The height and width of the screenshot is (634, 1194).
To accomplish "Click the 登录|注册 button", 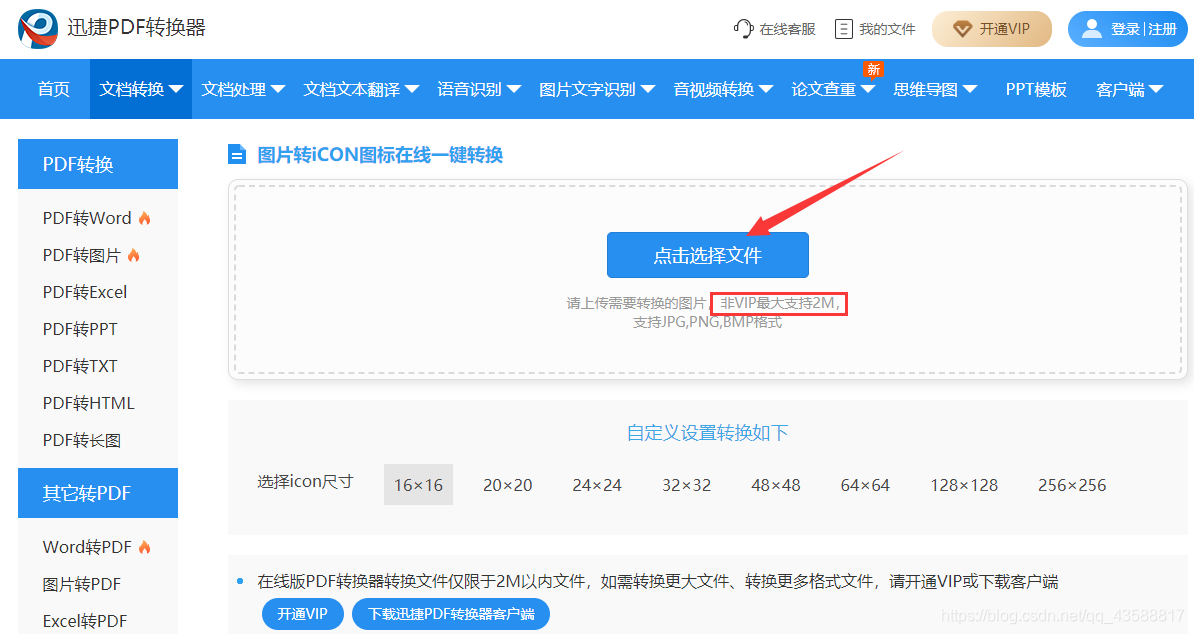I will click(1128, 29).
